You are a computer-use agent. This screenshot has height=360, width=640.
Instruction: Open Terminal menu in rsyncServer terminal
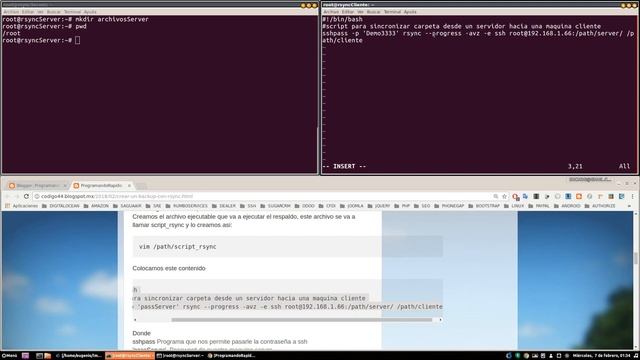[72, 12]
